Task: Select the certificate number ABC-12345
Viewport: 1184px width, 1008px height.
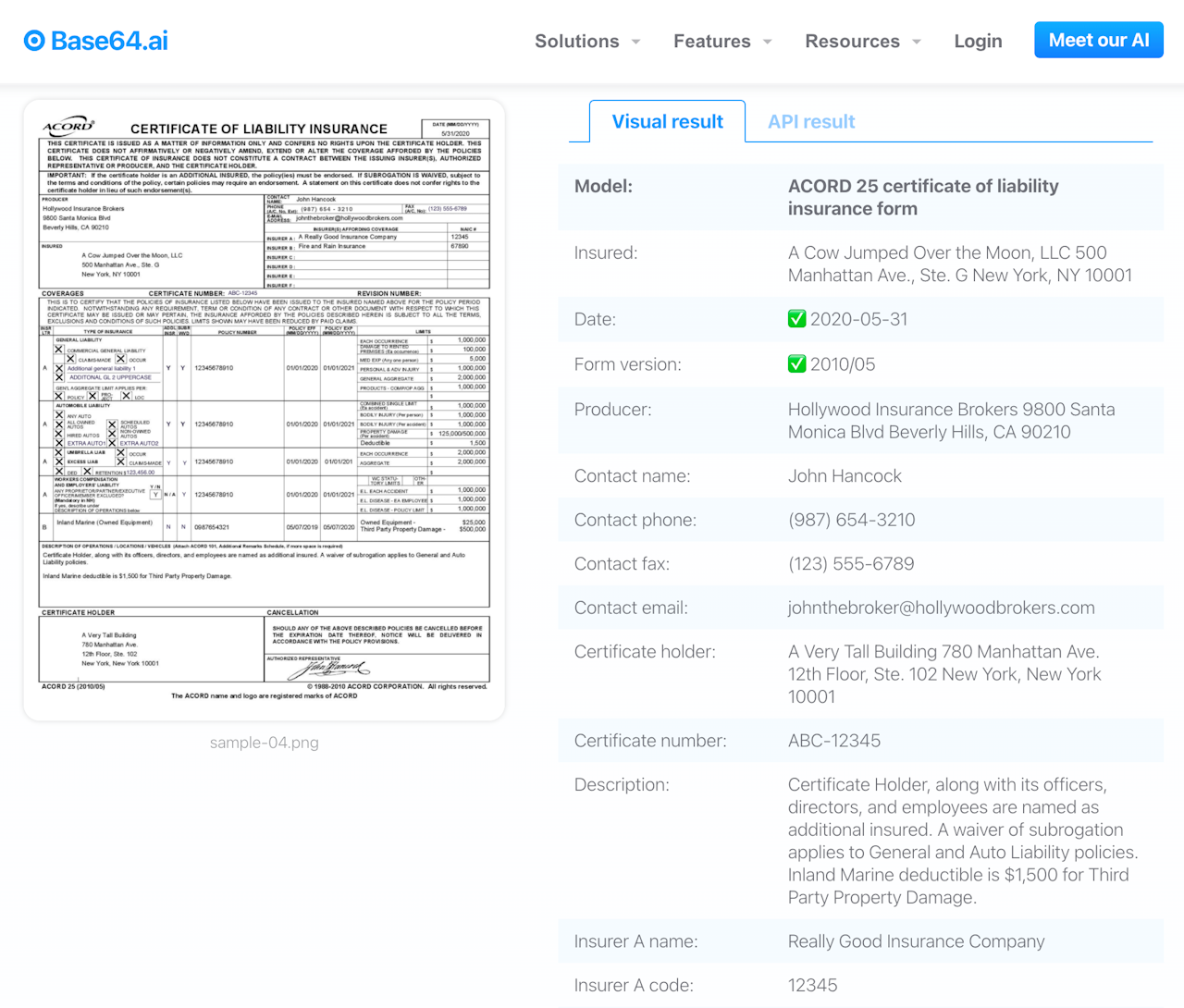Action: (x=834, y=741)
